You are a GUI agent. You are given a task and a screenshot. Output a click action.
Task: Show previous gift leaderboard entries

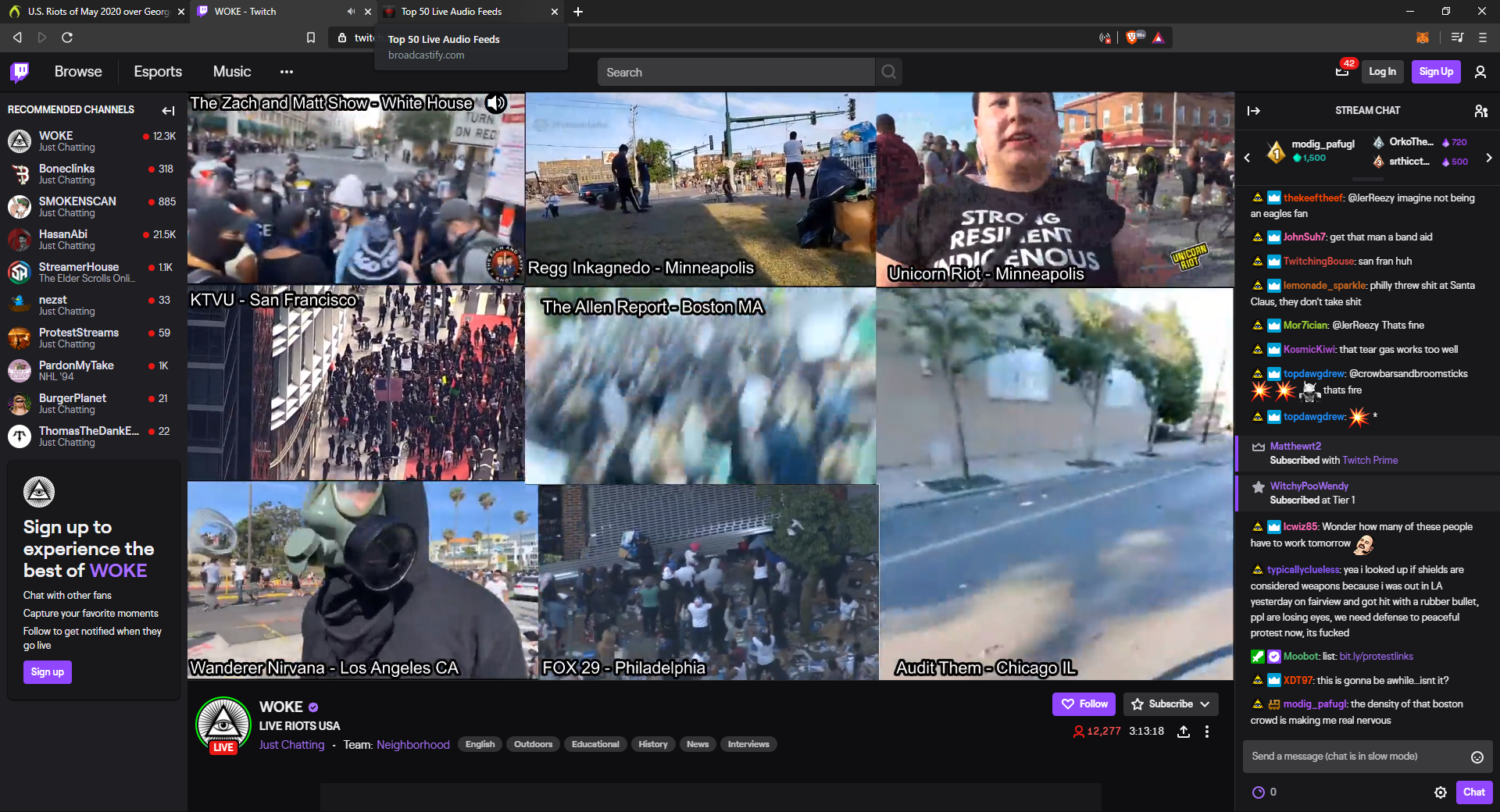(x=1247, y=158)
